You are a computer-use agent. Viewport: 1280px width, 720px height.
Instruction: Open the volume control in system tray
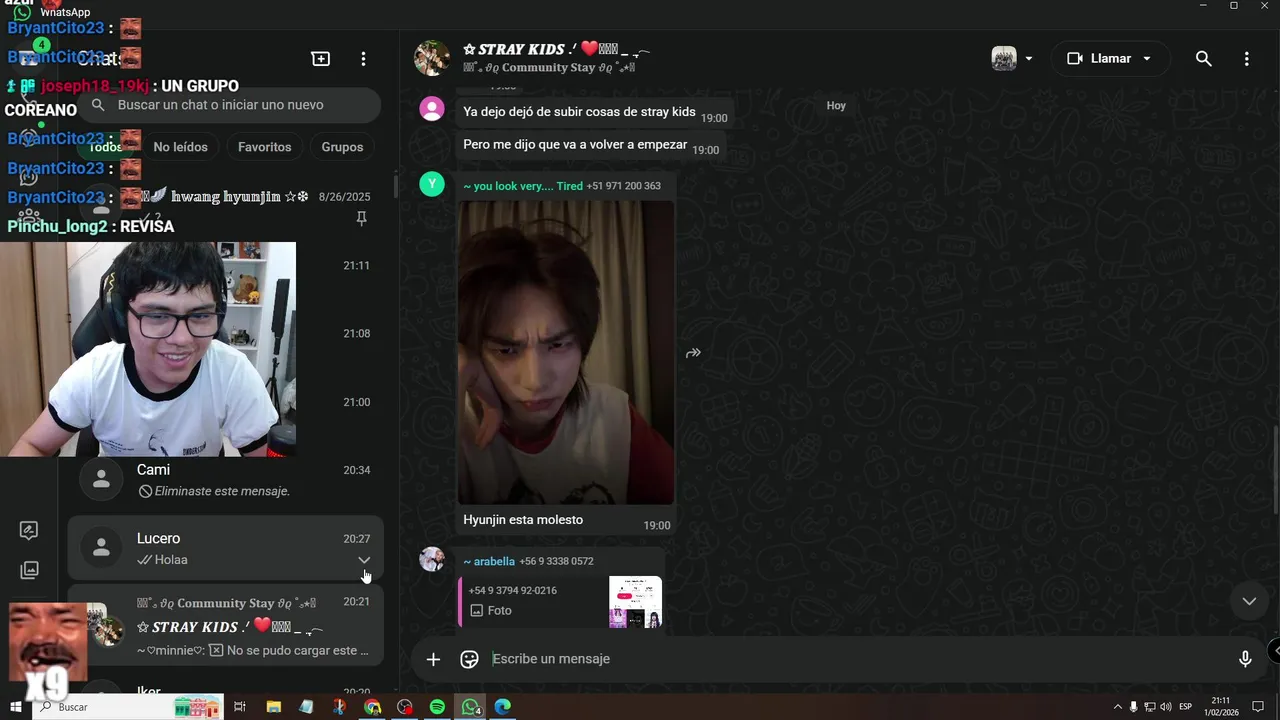[1166, 707]
